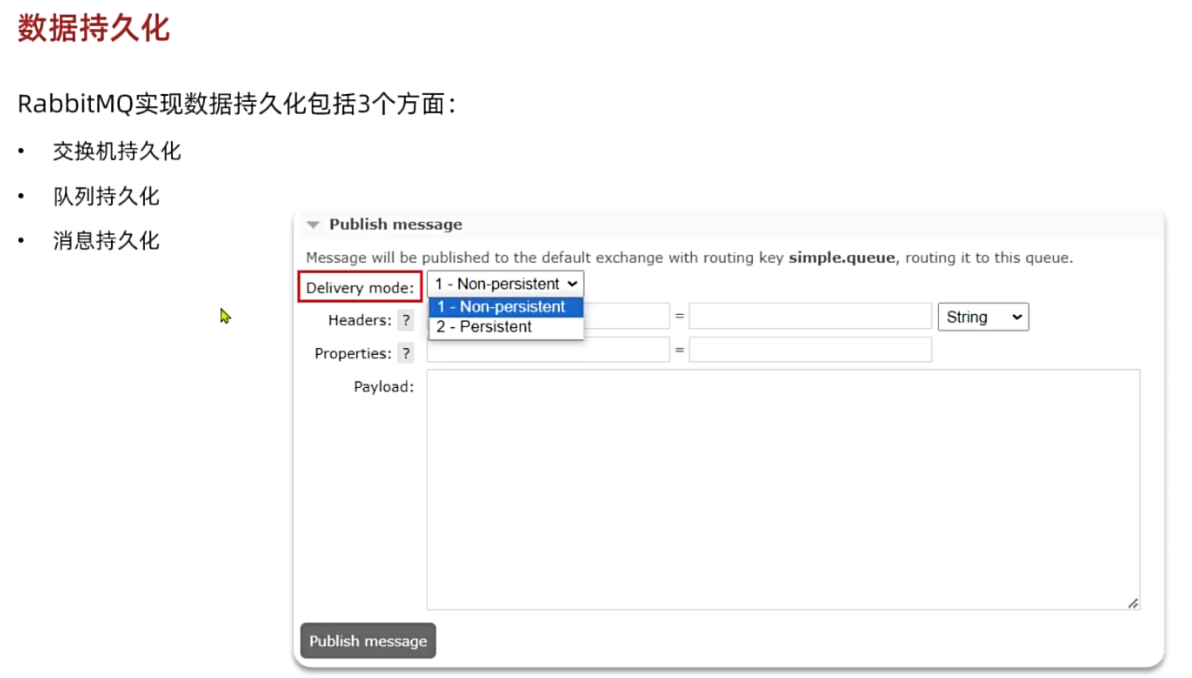Click the 'Payload:' label
Image resolution: width=1192 pixels, height=678 pixels.
tap(384, 387)
